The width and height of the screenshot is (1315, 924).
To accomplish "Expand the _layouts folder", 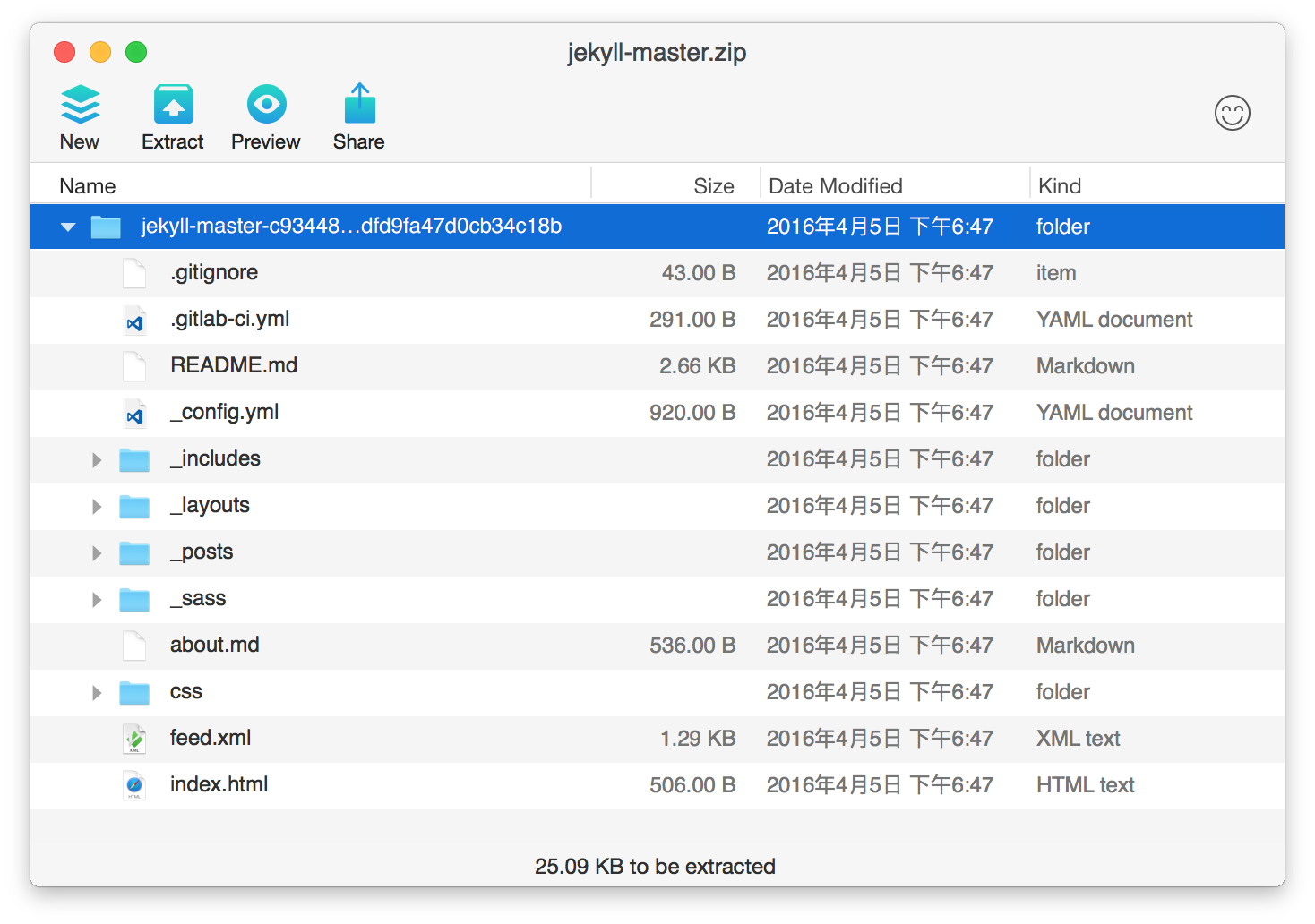I will pyautogui.click(x=97, y=507).
